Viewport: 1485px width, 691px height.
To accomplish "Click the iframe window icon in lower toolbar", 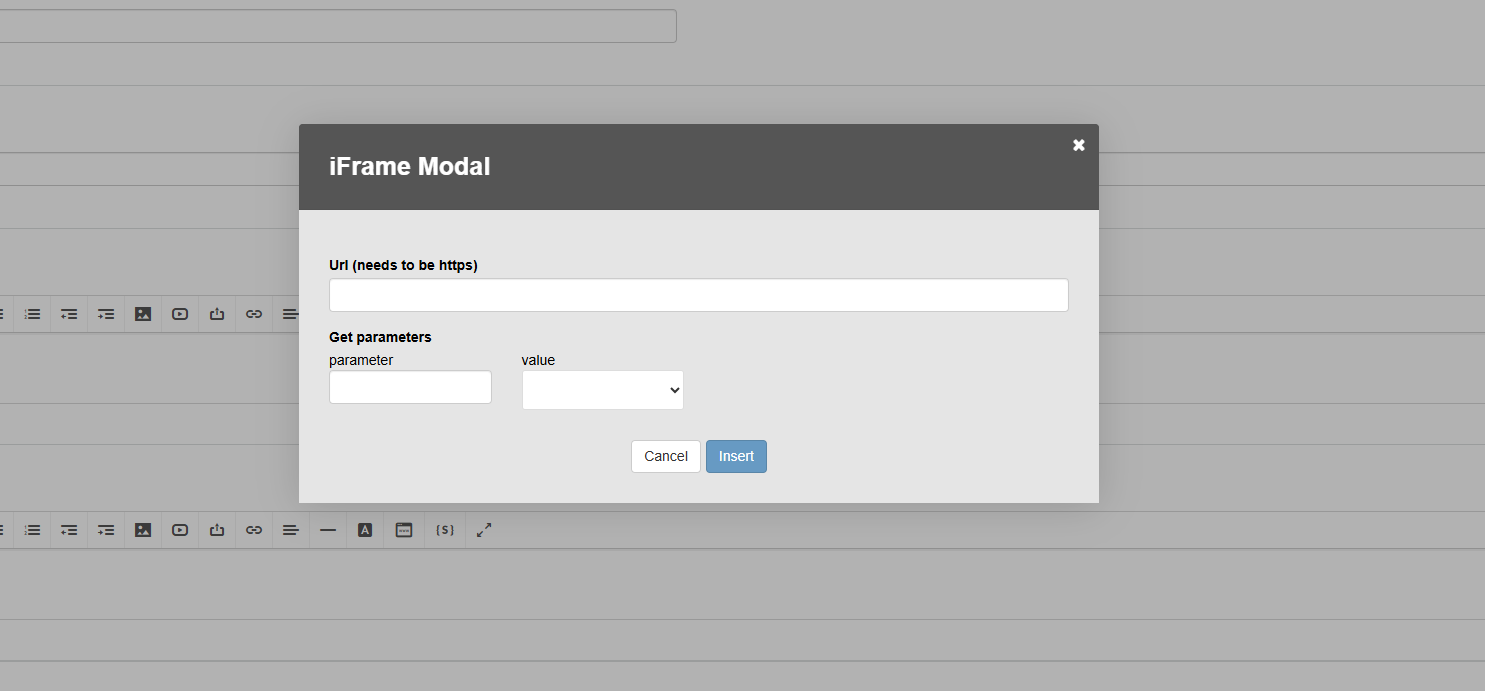I will pyautogui.click(x=404, y=530).
